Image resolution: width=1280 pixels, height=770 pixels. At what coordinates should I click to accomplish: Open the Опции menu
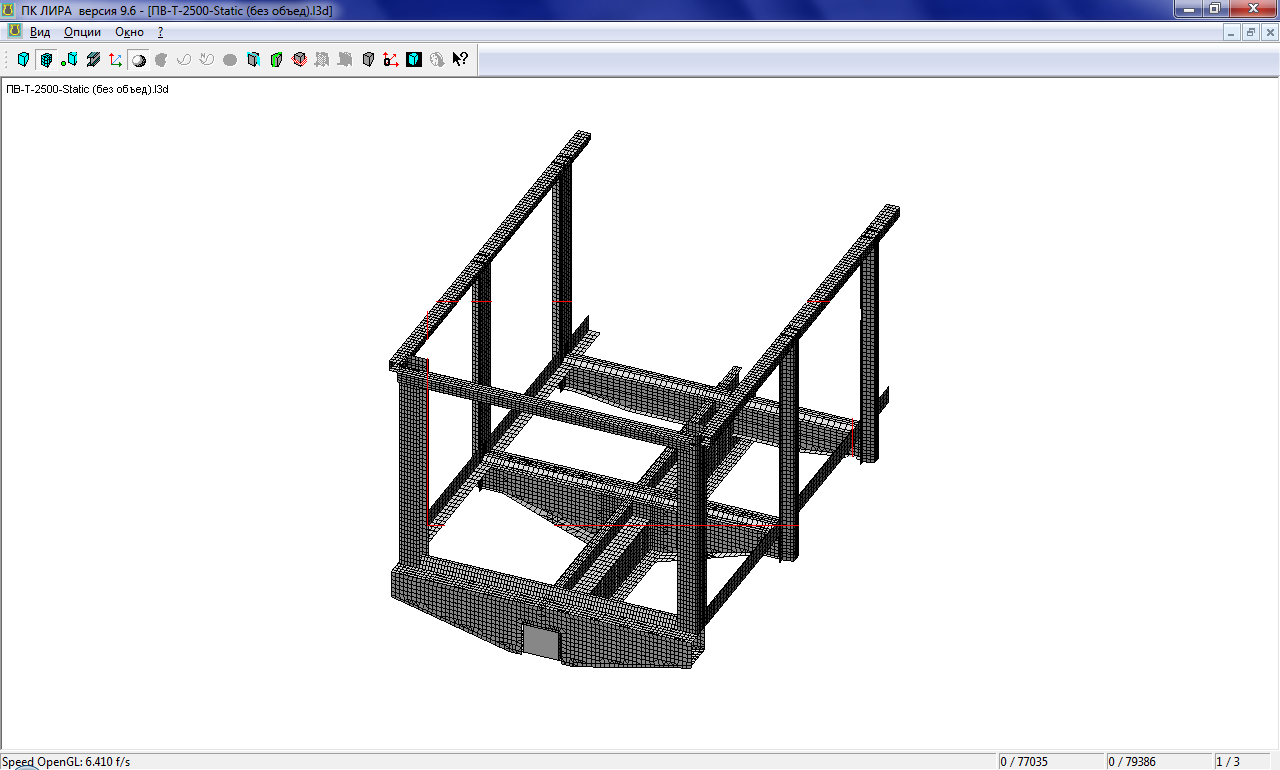tap(83, 32)
